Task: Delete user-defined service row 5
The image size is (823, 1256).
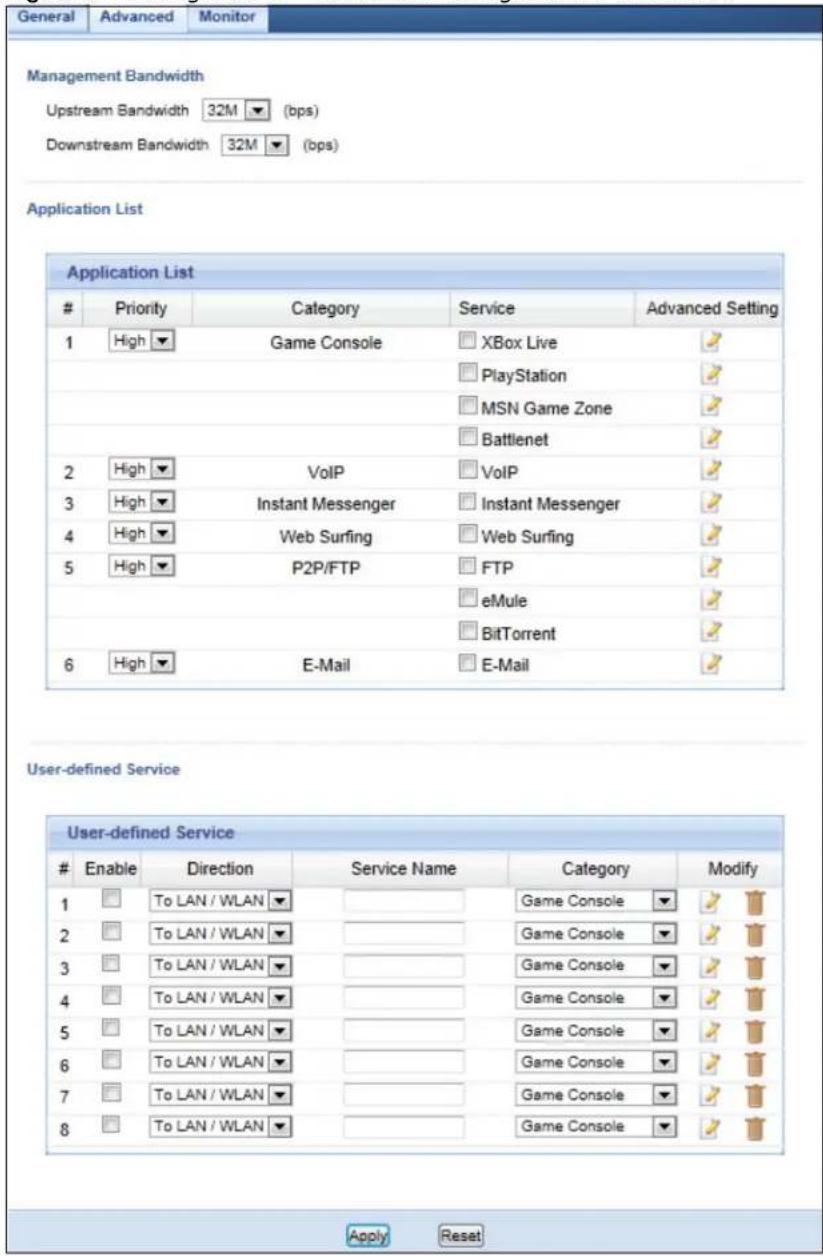Action: pos(755,1029)
